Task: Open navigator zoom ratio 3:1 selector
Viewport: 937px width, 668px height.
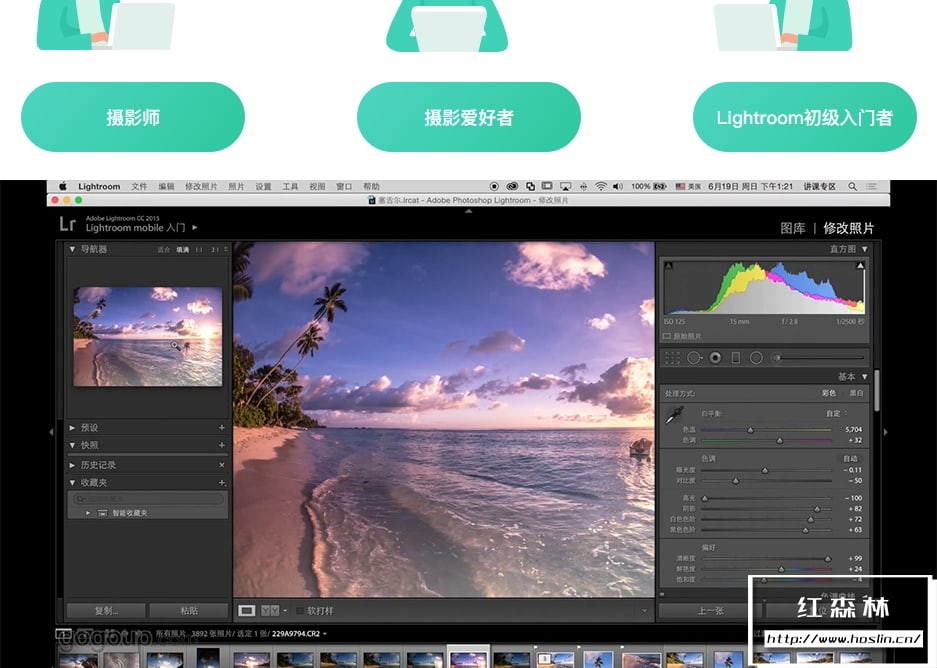Action: point(219,250)
